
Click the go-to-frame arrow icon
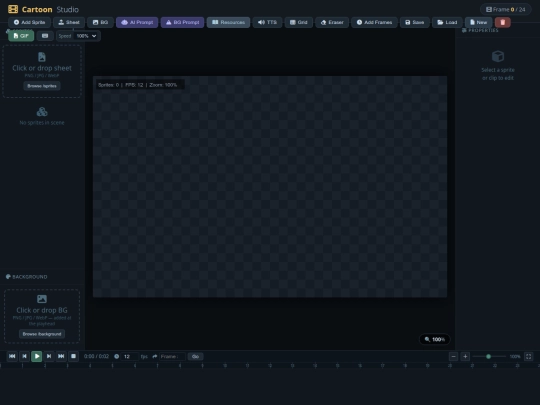click(155, 356)
